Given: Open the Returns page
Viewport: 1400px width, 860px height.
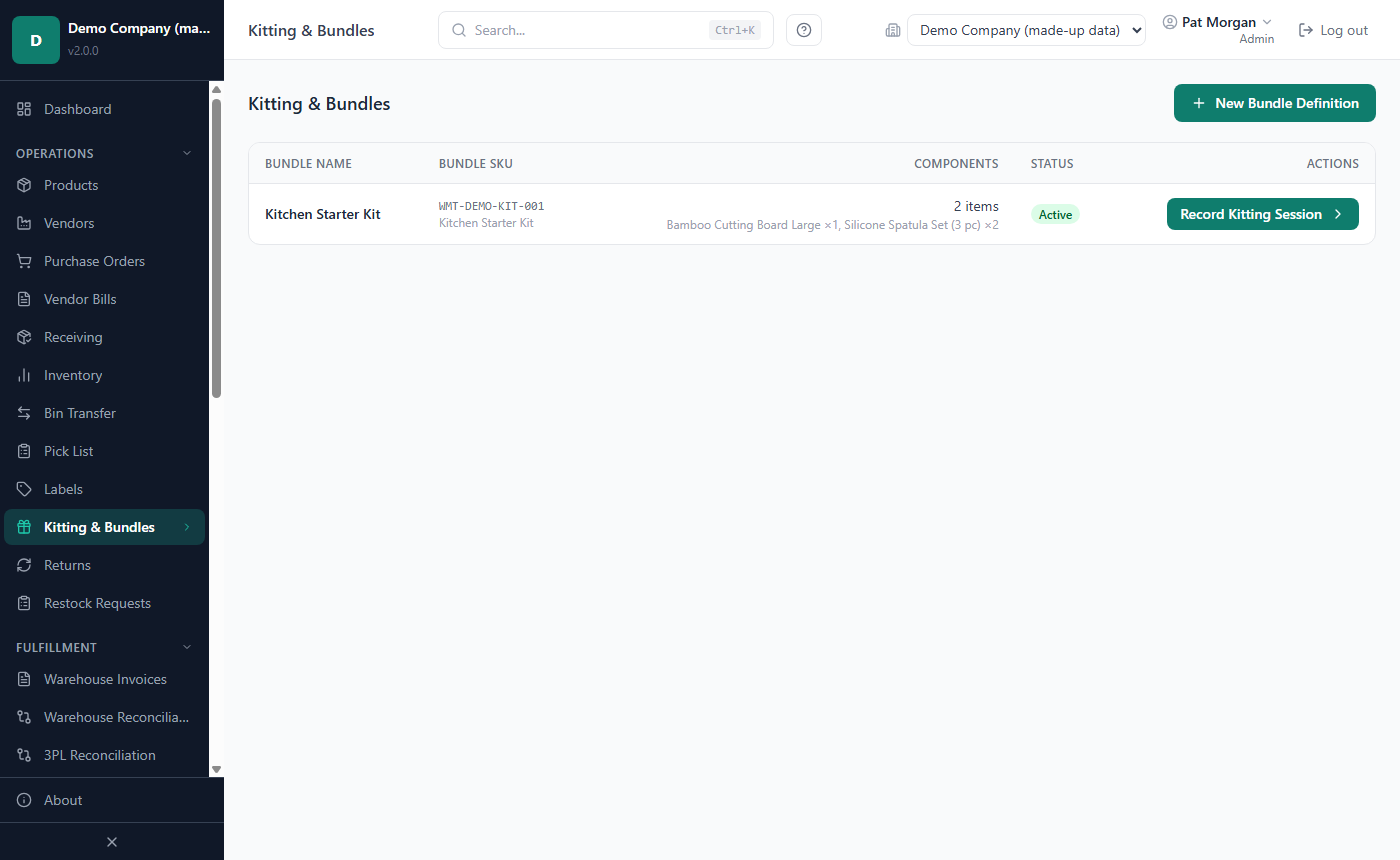Looking at the screenshot, I should coord(104,565).
